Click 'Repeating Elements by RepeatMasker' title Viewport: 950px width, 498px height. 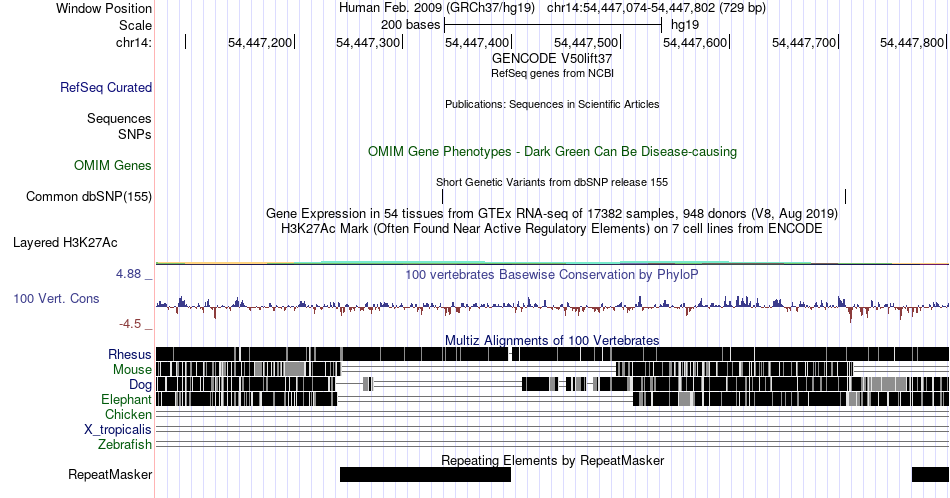tap(553, 460)
